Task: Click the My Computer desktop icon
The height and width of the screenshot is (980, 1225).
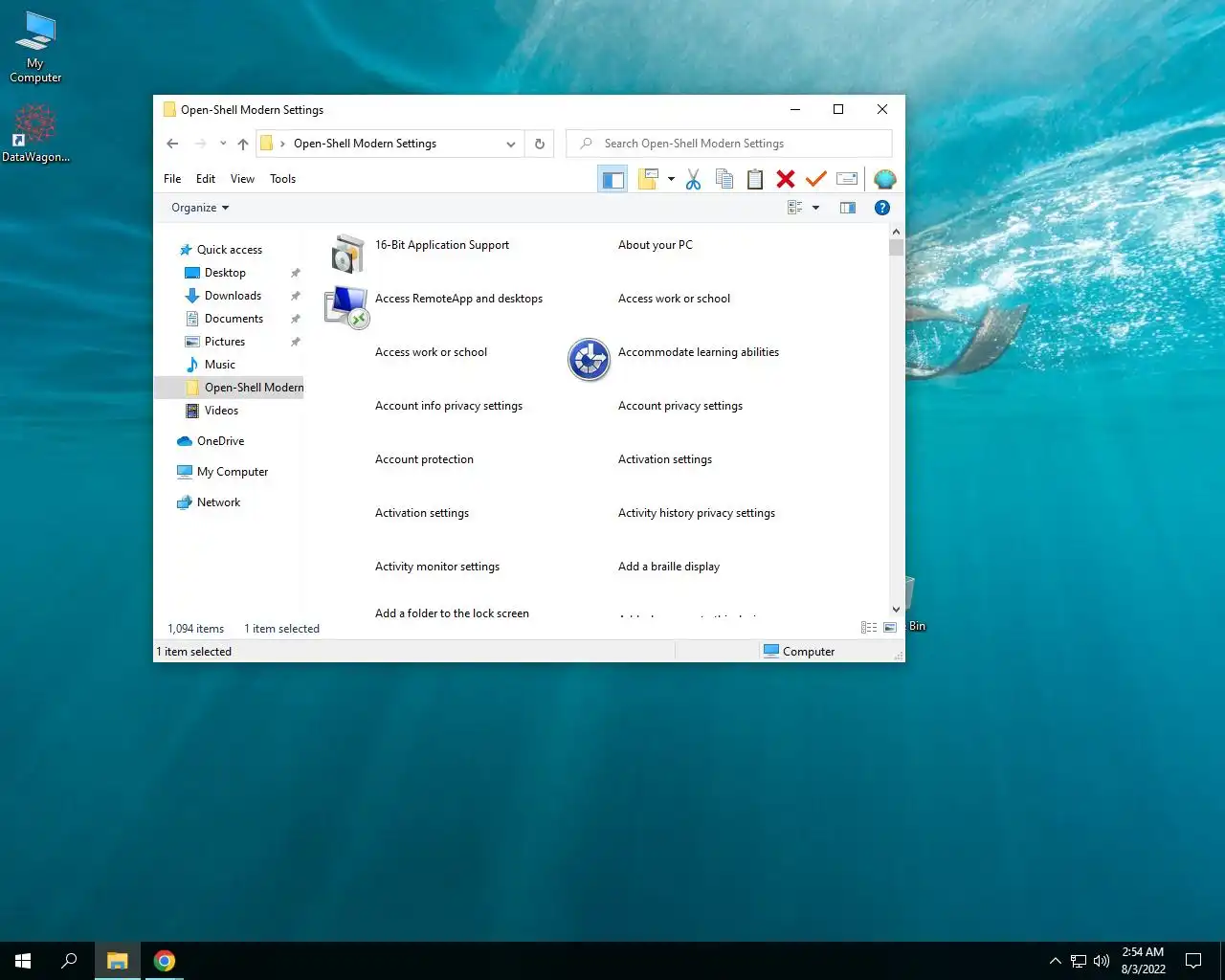Action: click(35, 48)
